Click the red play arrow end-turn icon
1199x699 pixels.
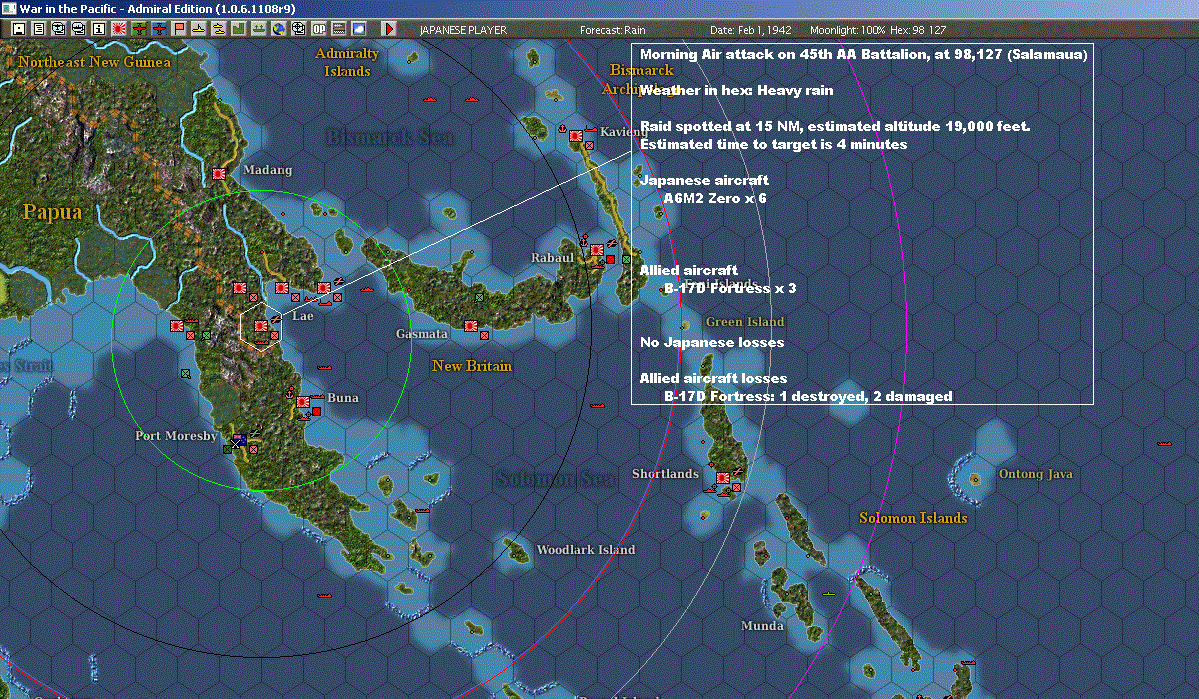[388, 29]
